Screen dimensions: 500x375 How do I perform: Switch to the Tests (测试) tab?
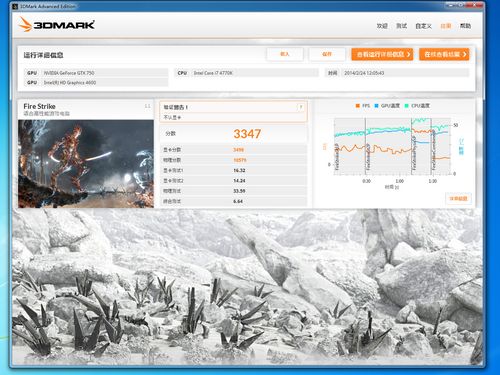[x=401, y=26]
